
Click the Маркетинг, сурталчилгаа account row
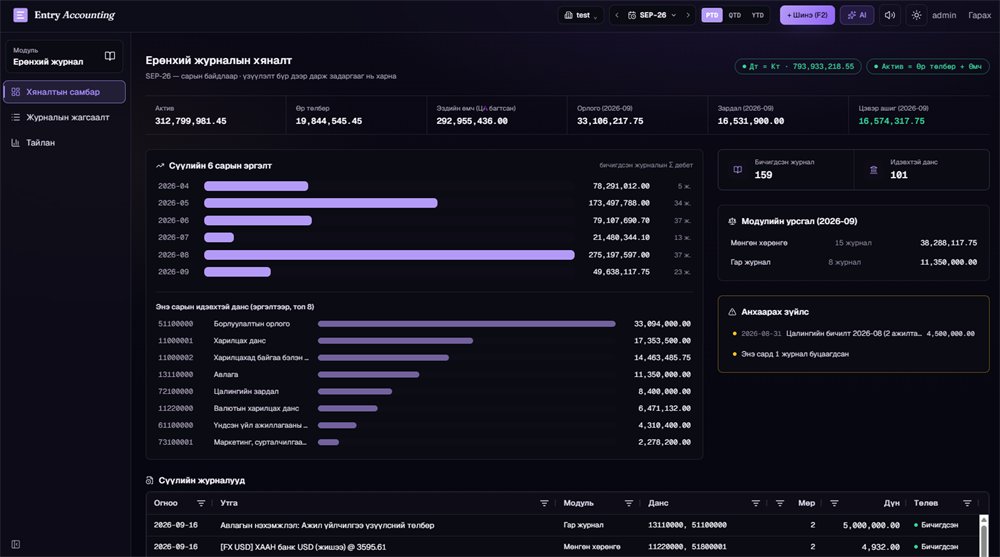click(424, 442)
